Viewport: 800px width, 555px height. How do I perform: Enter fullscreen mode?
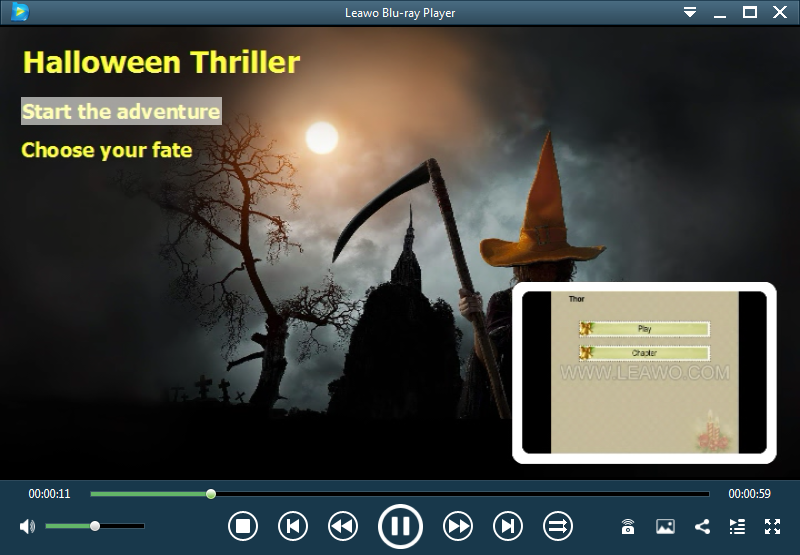[772, 526]
